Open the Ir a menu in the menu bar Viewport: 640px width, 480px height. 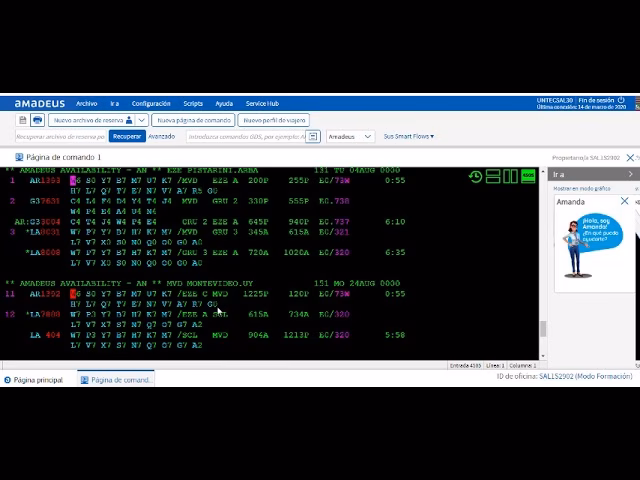(x=114, y=104)
